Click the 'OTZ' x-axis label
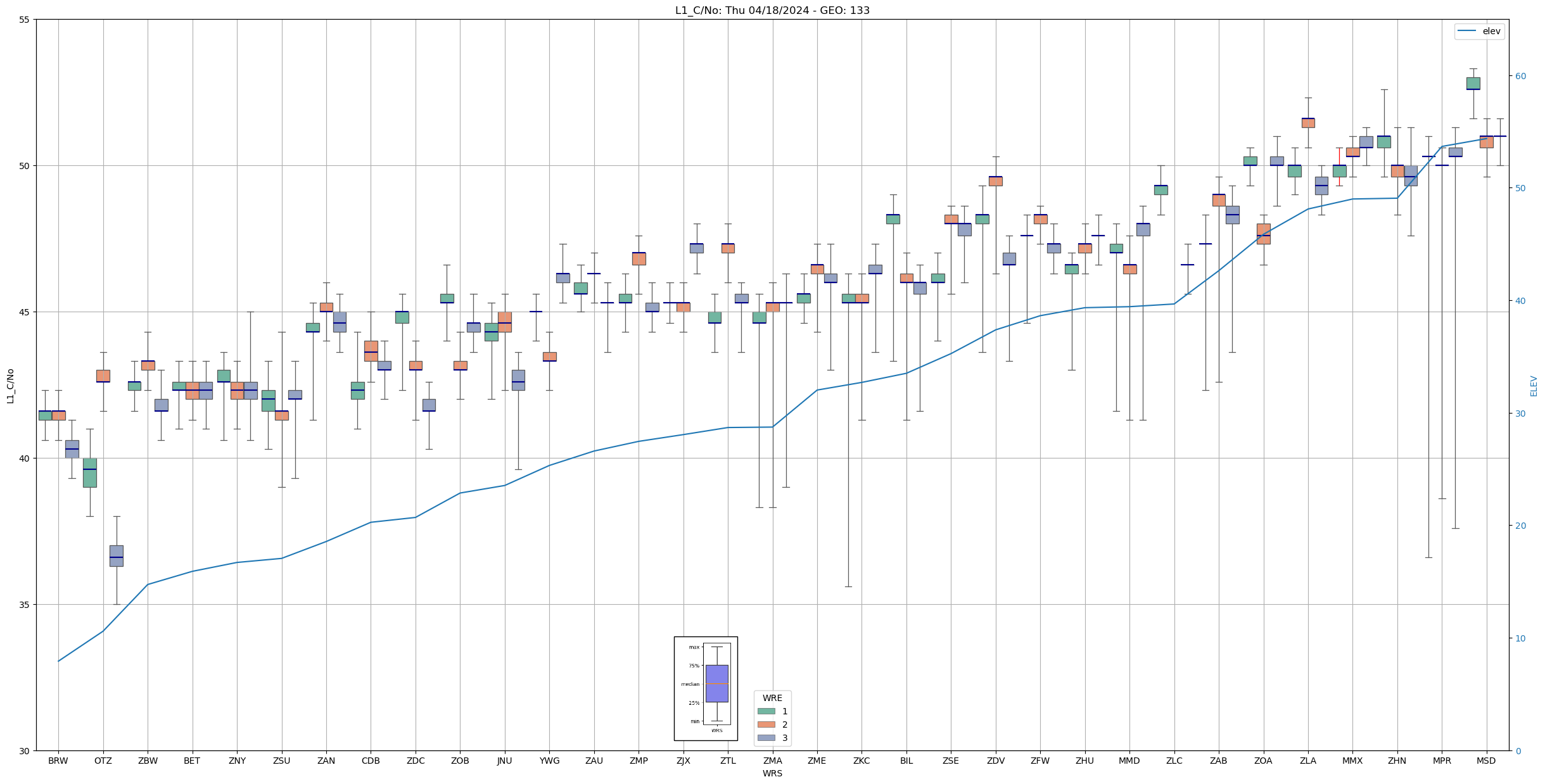Screen dimensions: 1545x784 103,761
